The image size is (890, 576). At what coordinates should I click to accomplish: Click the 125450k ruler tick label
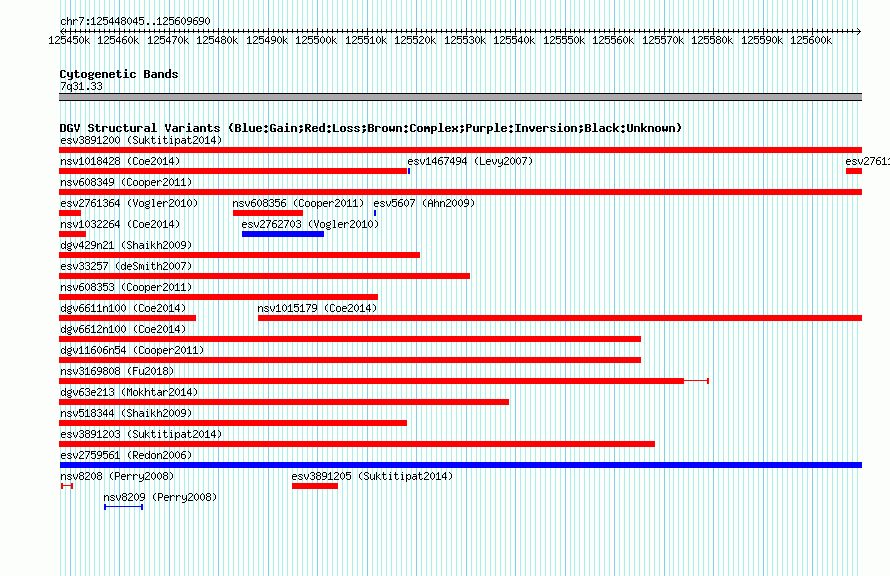69,40
